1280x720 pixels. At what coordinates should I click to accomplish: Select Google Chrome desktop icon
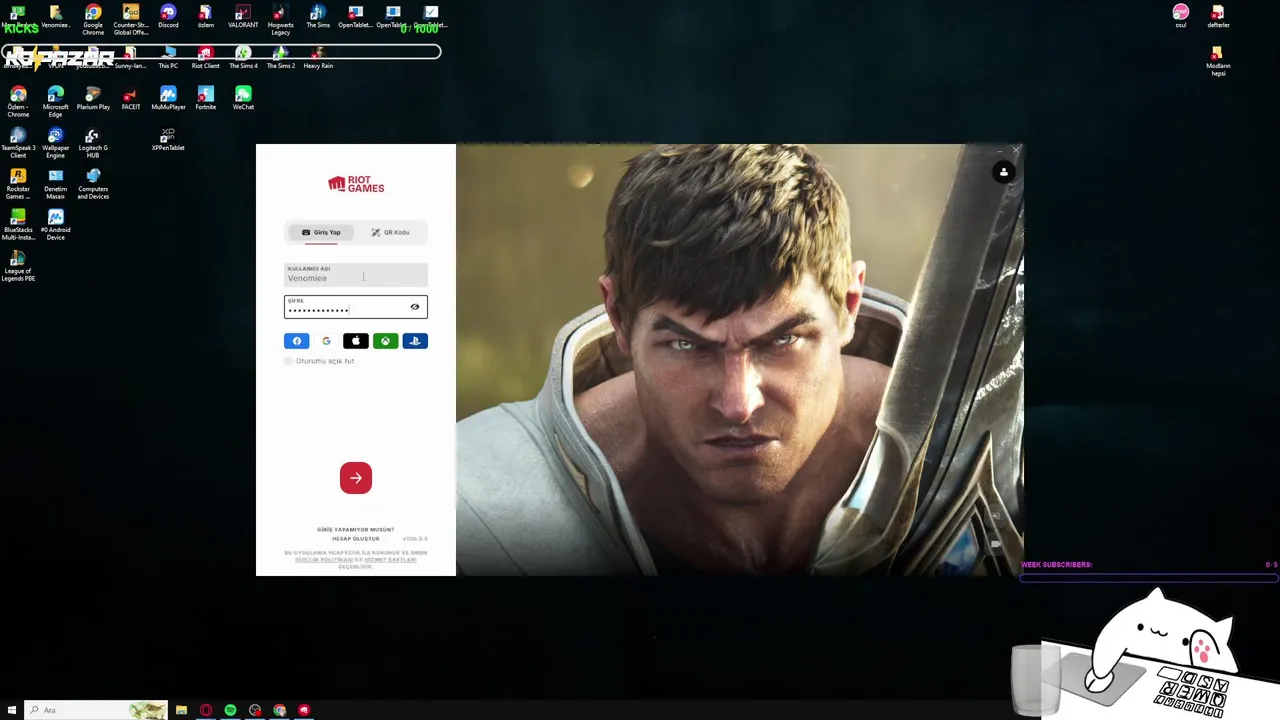click(x=93, y=19)
